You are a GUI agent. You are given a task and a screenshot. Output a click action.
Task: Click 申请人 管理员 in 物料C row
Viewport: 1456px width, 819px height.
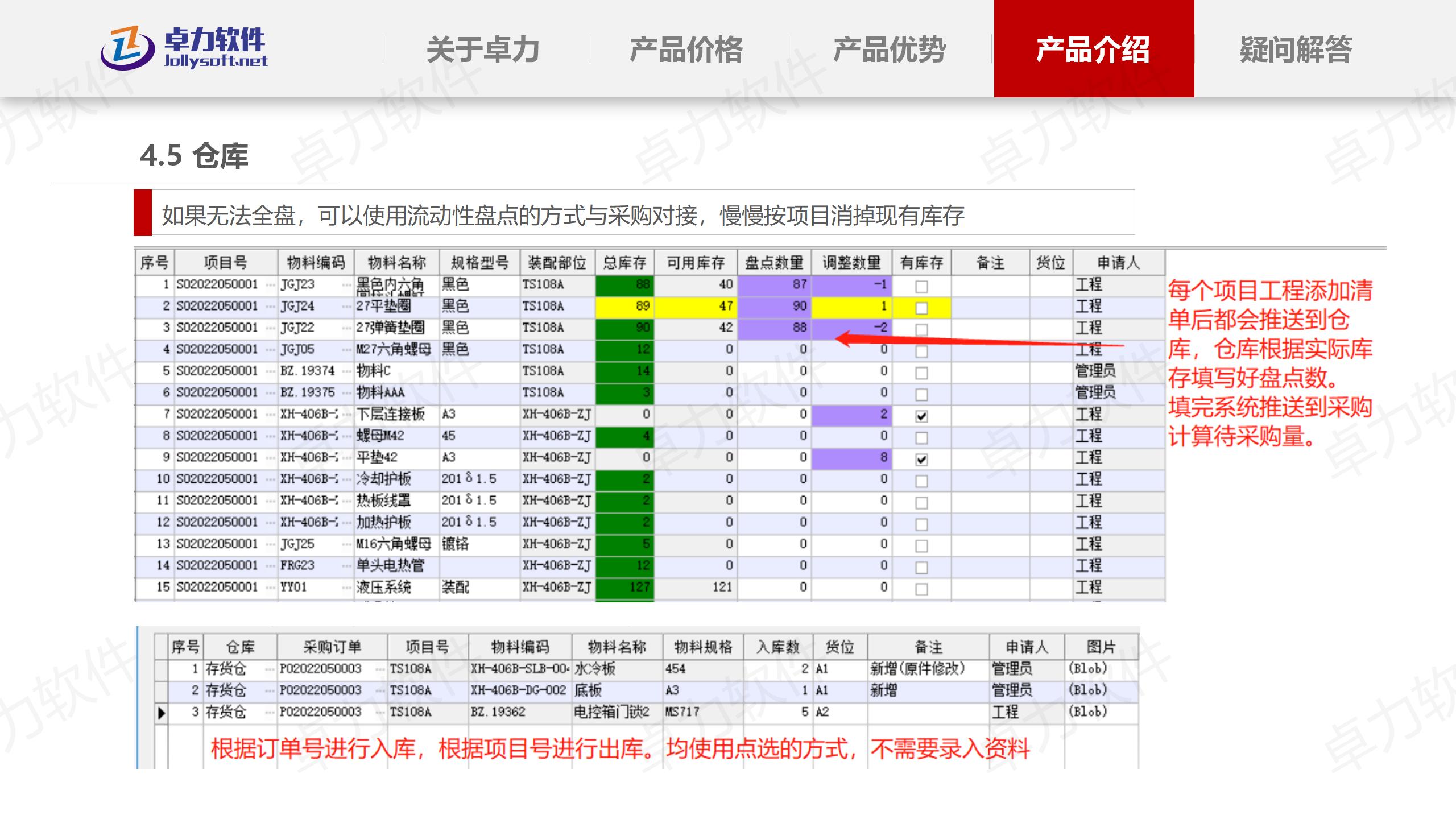tap(1095, 371)
